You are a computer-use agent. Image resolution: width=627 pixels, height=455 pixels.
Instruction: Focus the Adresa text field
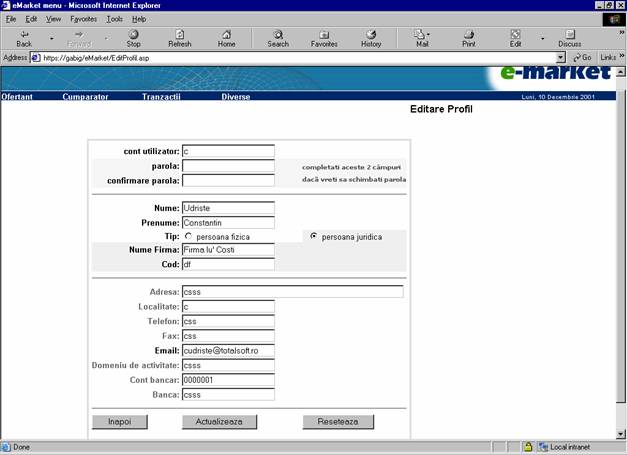[x=292, y=292]
